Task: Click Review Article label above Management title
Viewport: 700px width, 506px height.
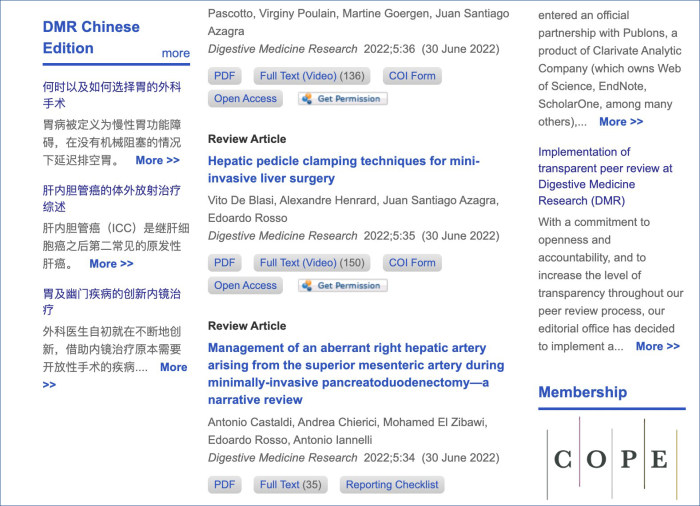Action: click(247, 326)
